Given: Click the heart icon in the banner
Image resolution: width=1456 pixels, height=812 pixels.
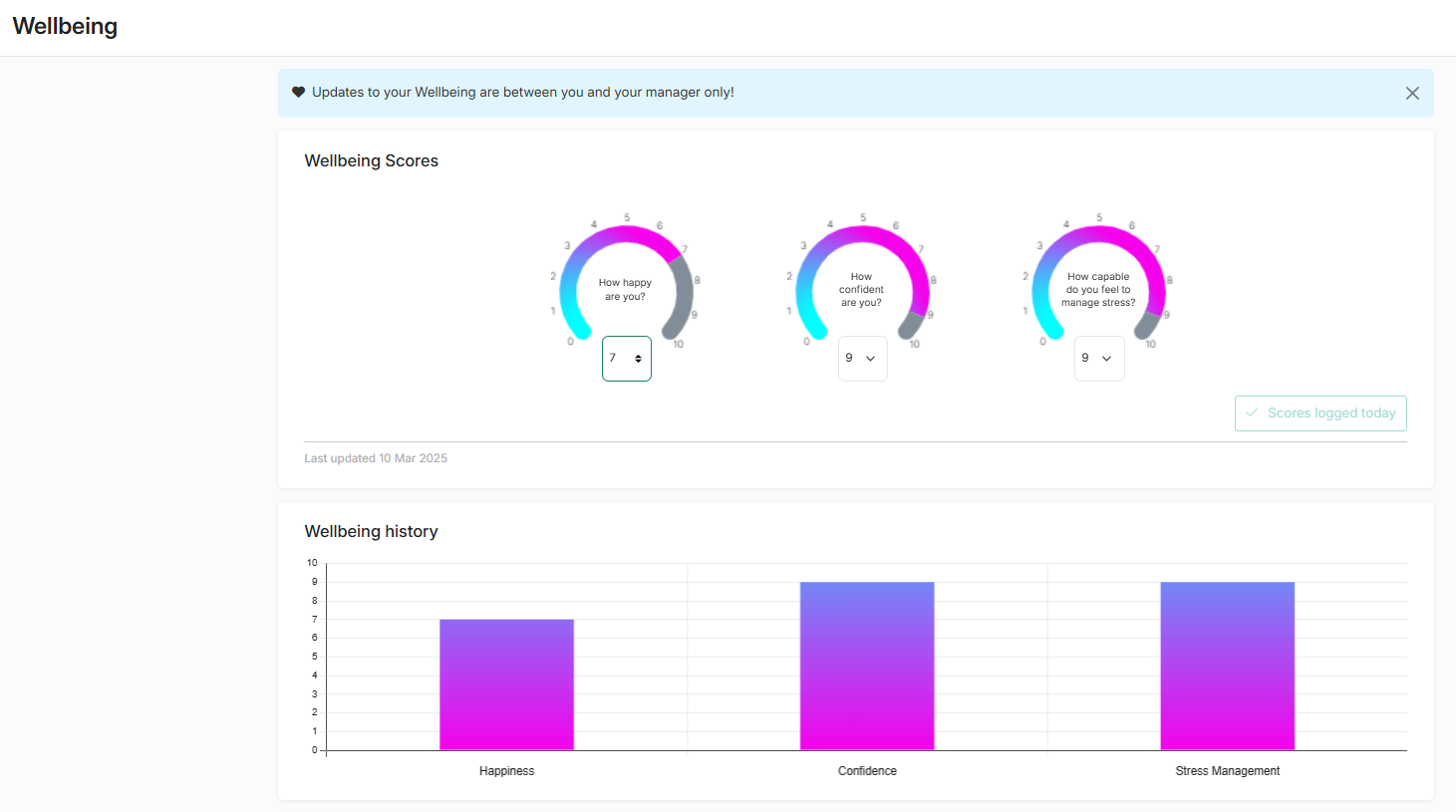Looking at the screenshot, I should 298,92.
